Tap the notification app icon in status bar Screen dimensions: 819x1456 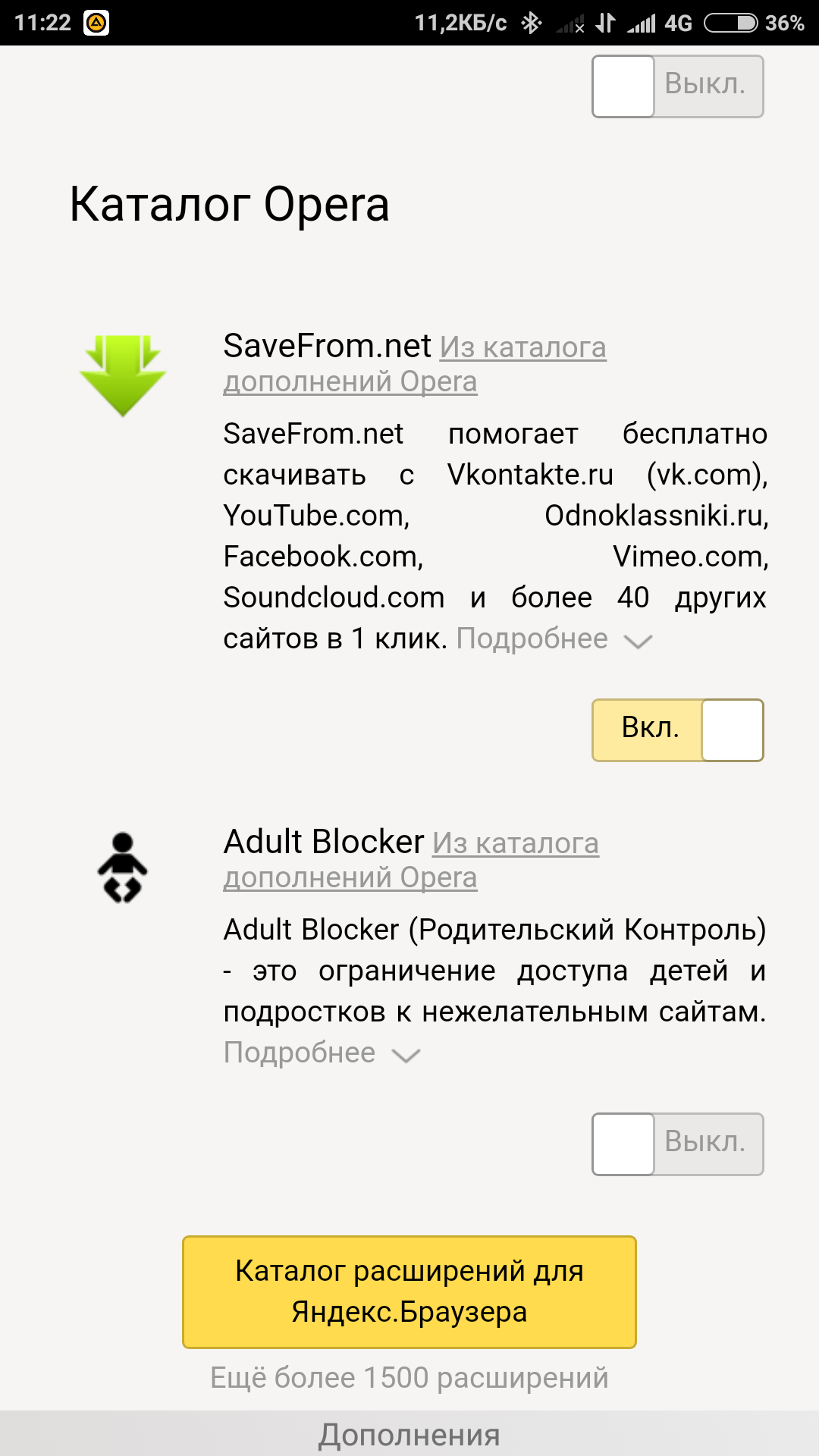[x=96, y=23]
